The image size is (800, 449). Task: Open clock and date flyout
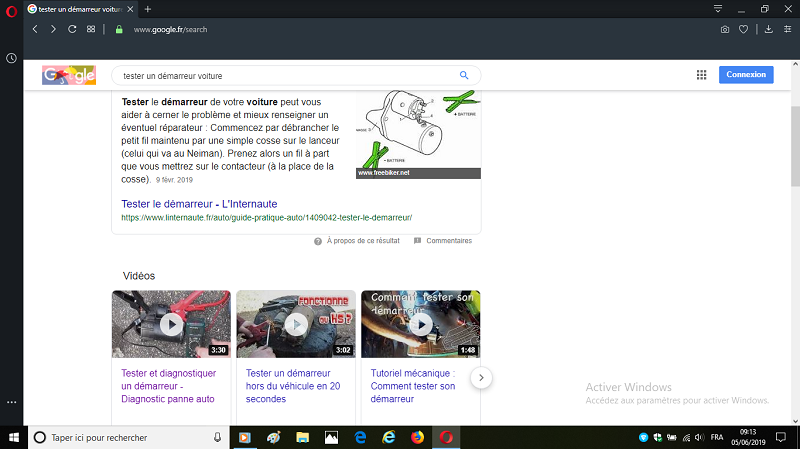click(x=748, y=438)
